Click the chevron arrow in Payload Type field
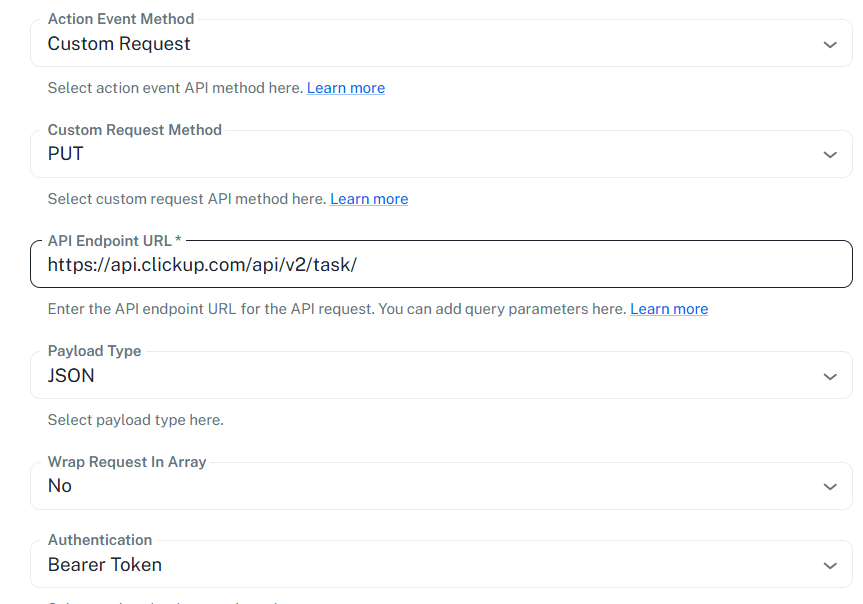Viewport: 863px width, 604px height. click(830, 377)
